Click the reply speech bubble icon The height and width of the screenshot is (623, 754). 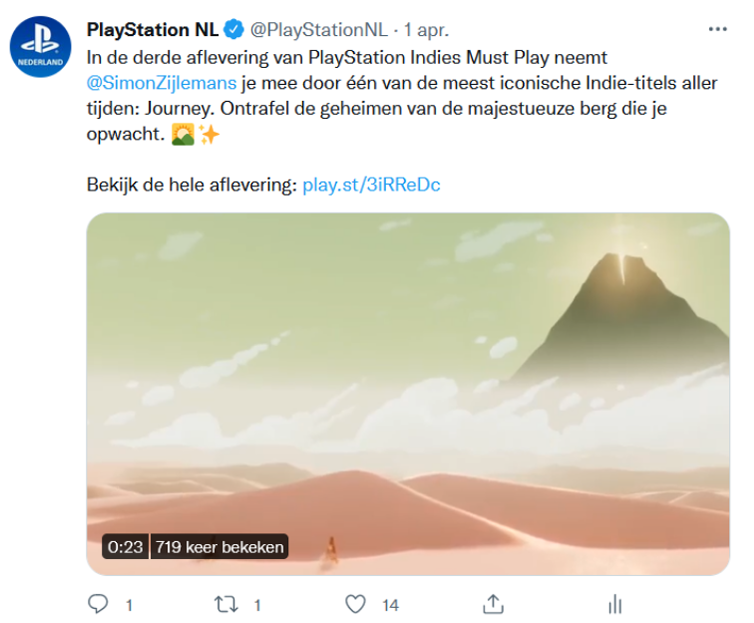[x=98, y=604]
